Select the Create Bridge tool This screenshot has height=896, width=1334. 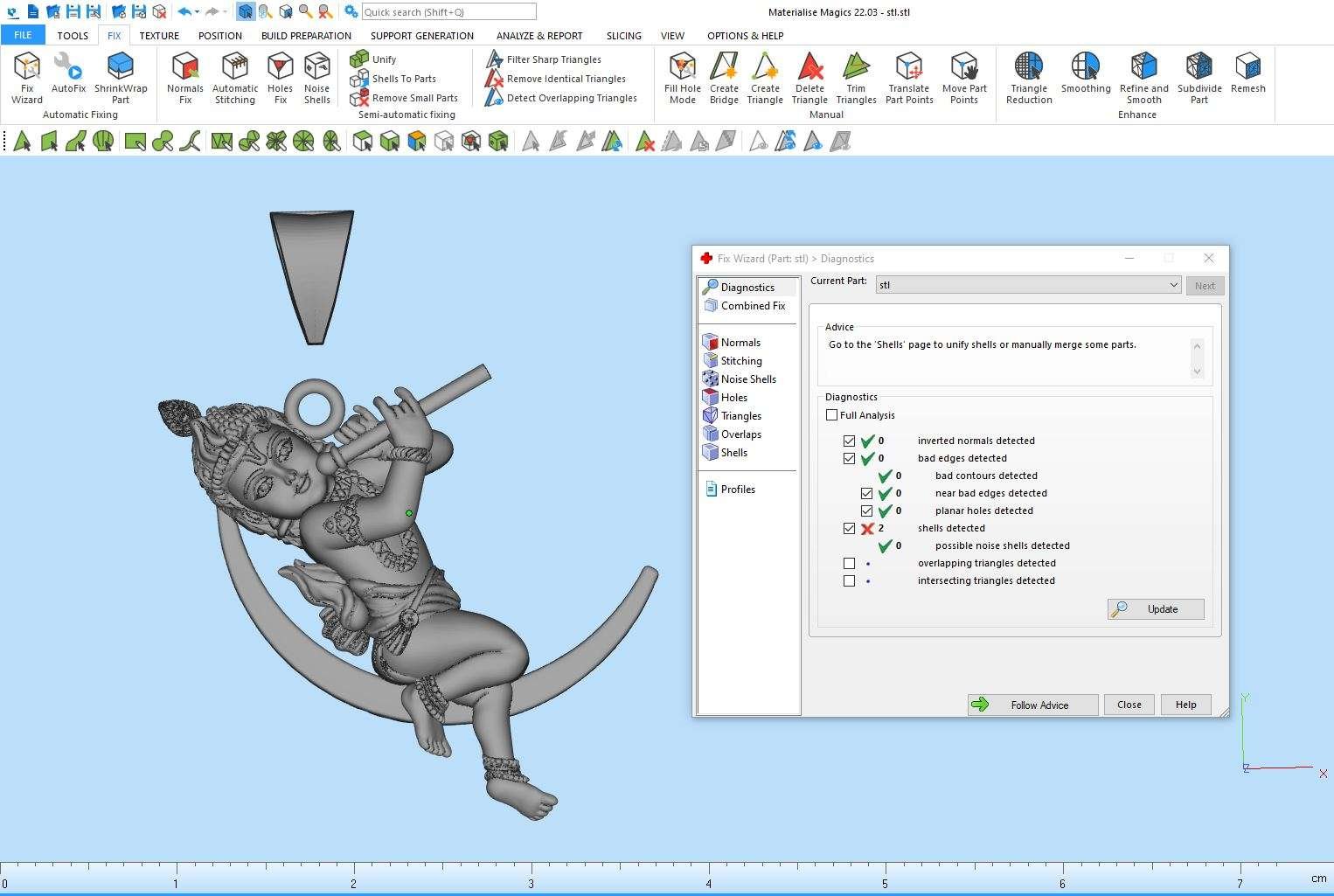click(724, 77)
